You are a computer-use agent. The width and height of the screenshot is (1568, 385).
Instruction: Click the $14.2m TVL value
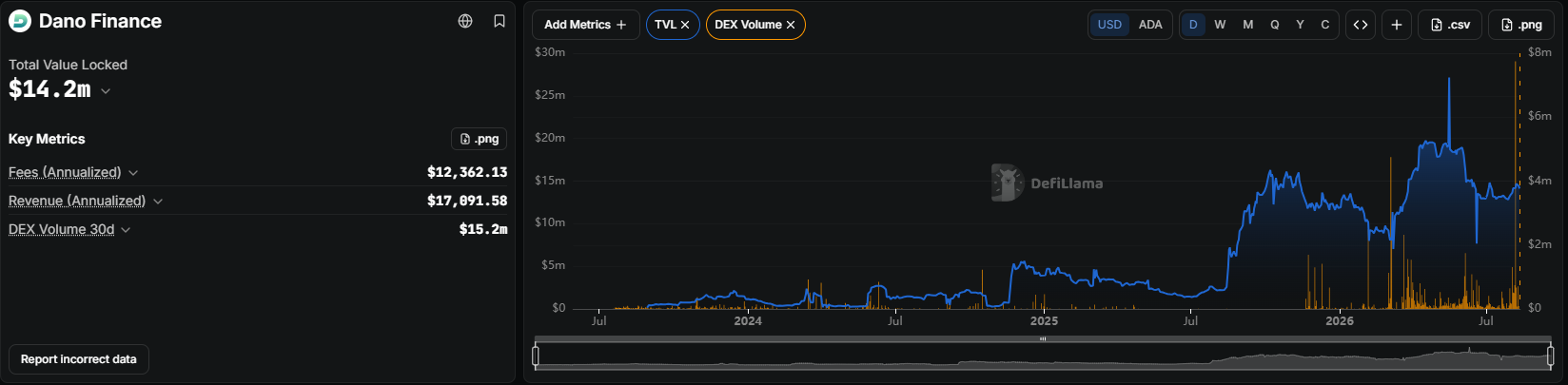tap(49, 89)
